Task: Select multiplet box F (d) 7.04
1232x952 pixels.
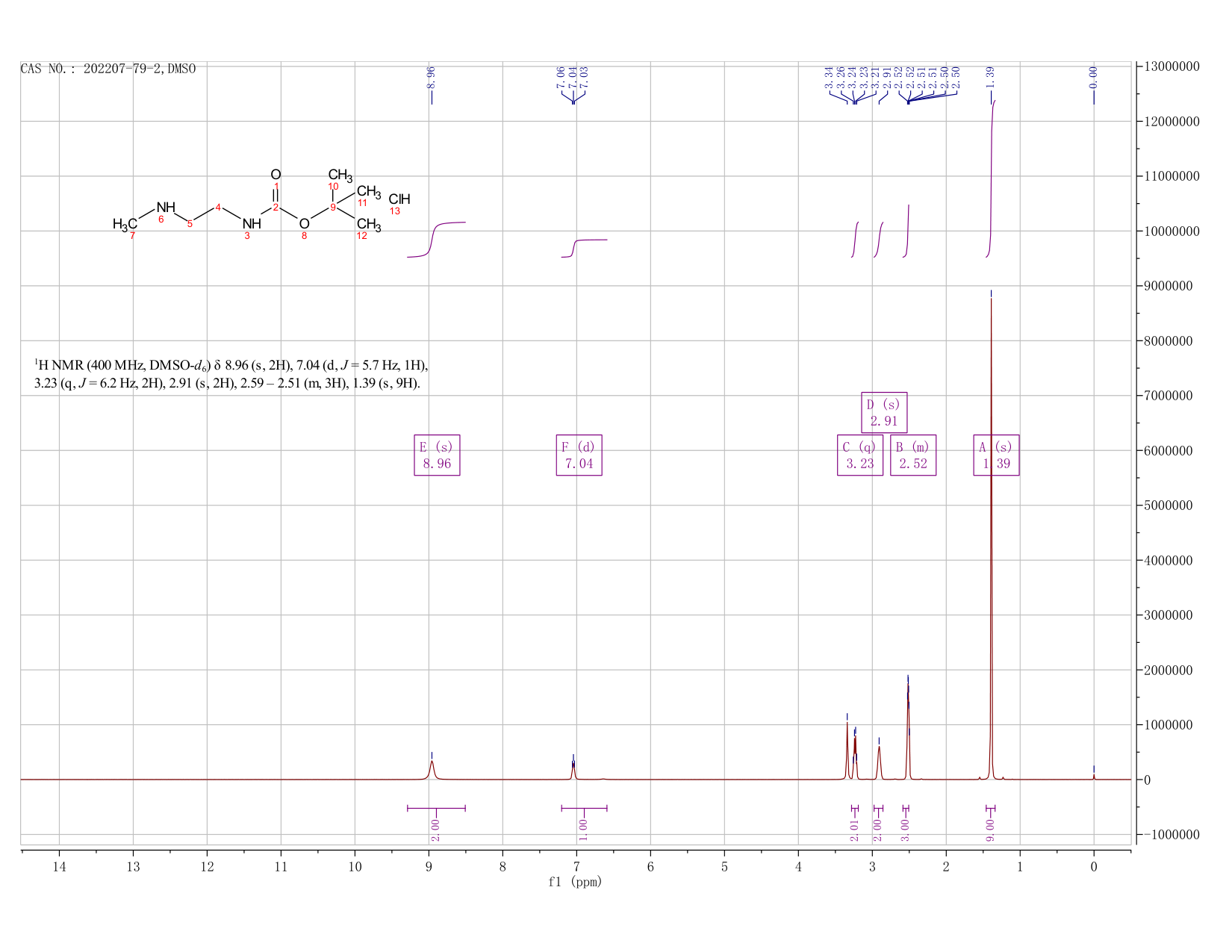Action: pyautogui.click(x=579, y=455)
